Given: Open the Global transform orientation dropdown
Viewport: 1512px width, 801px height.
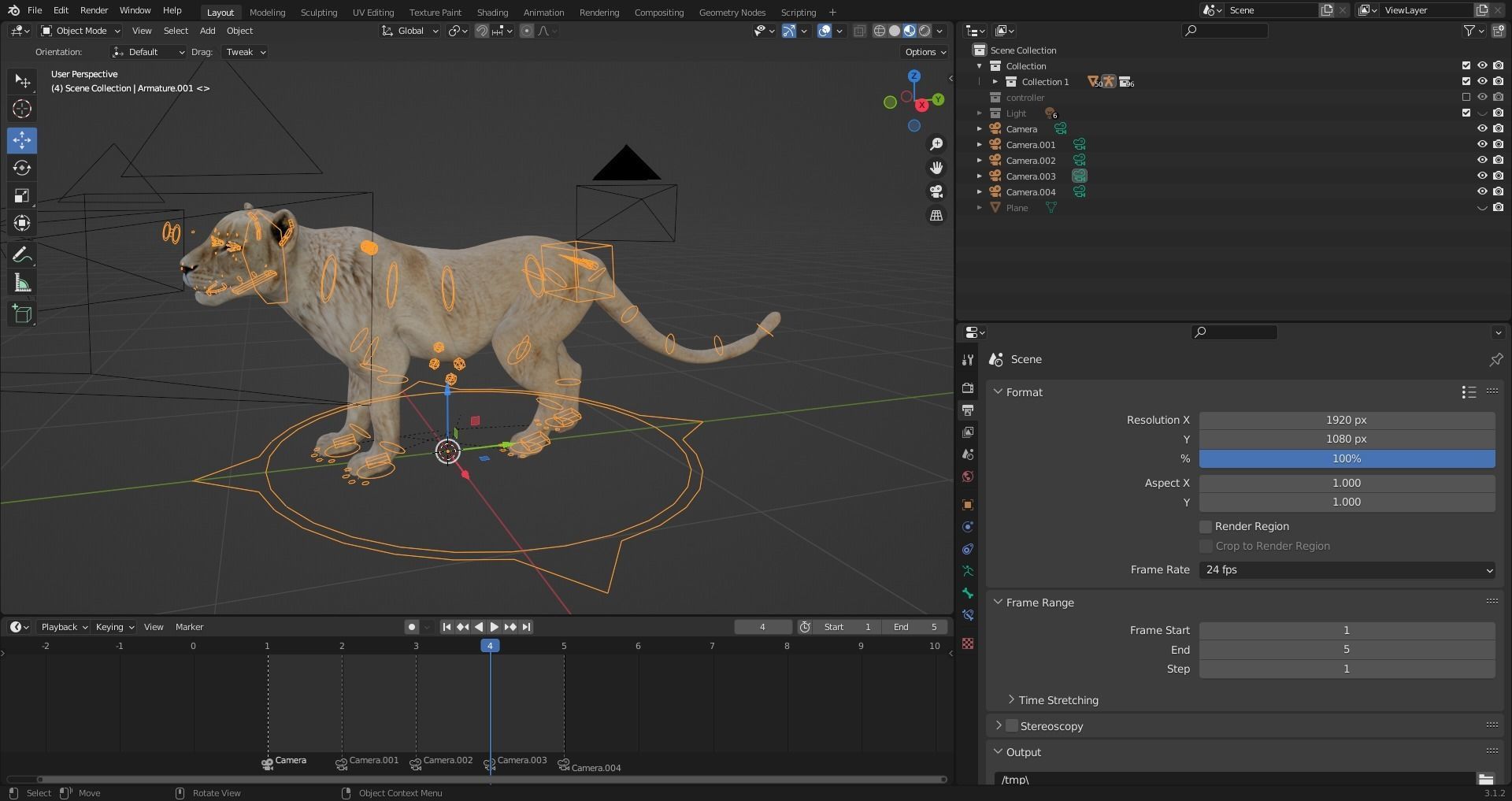Looking at the screenshot, I should (x=409, y=31).
